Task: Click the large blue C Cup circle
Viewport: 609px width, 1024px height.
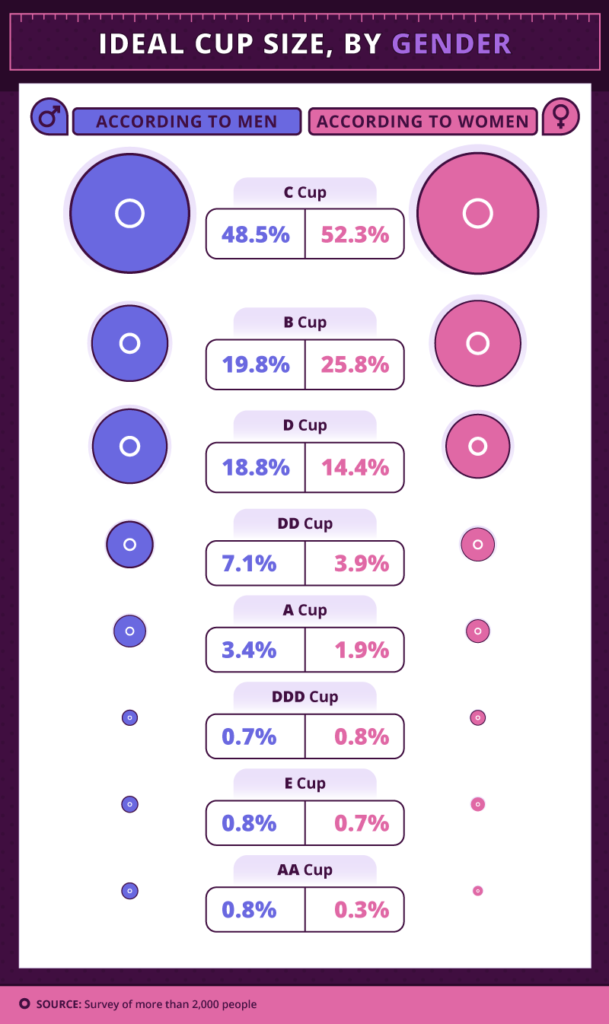Action: pos(129,213)
